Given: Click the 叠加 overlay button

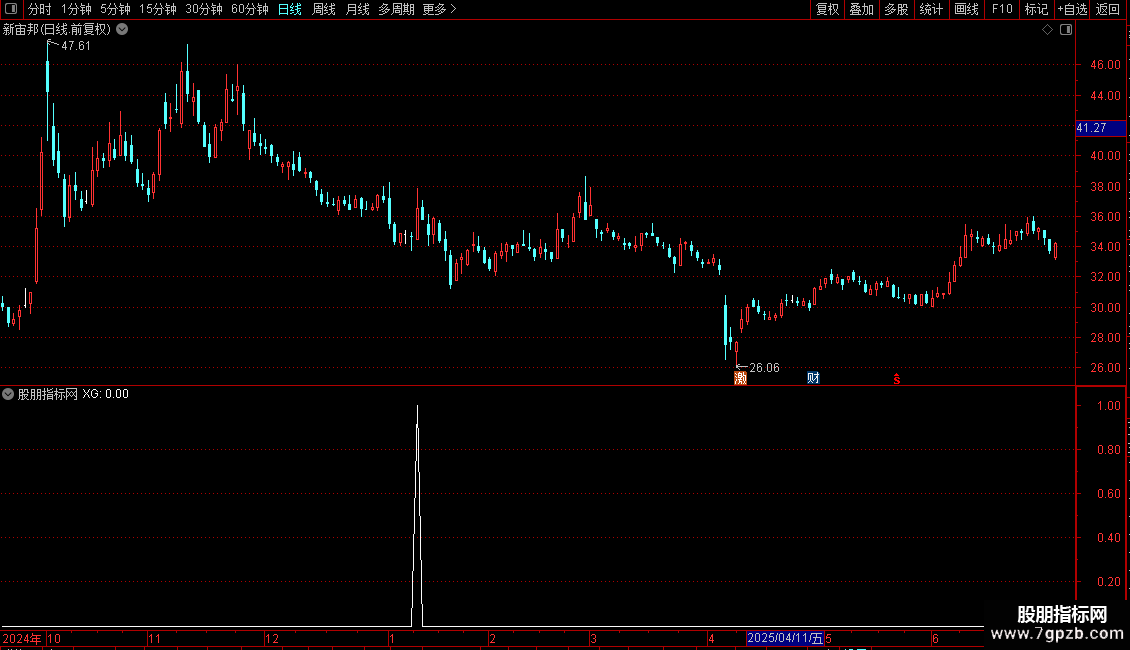Looking at the screenshot, I should (861, 9).
